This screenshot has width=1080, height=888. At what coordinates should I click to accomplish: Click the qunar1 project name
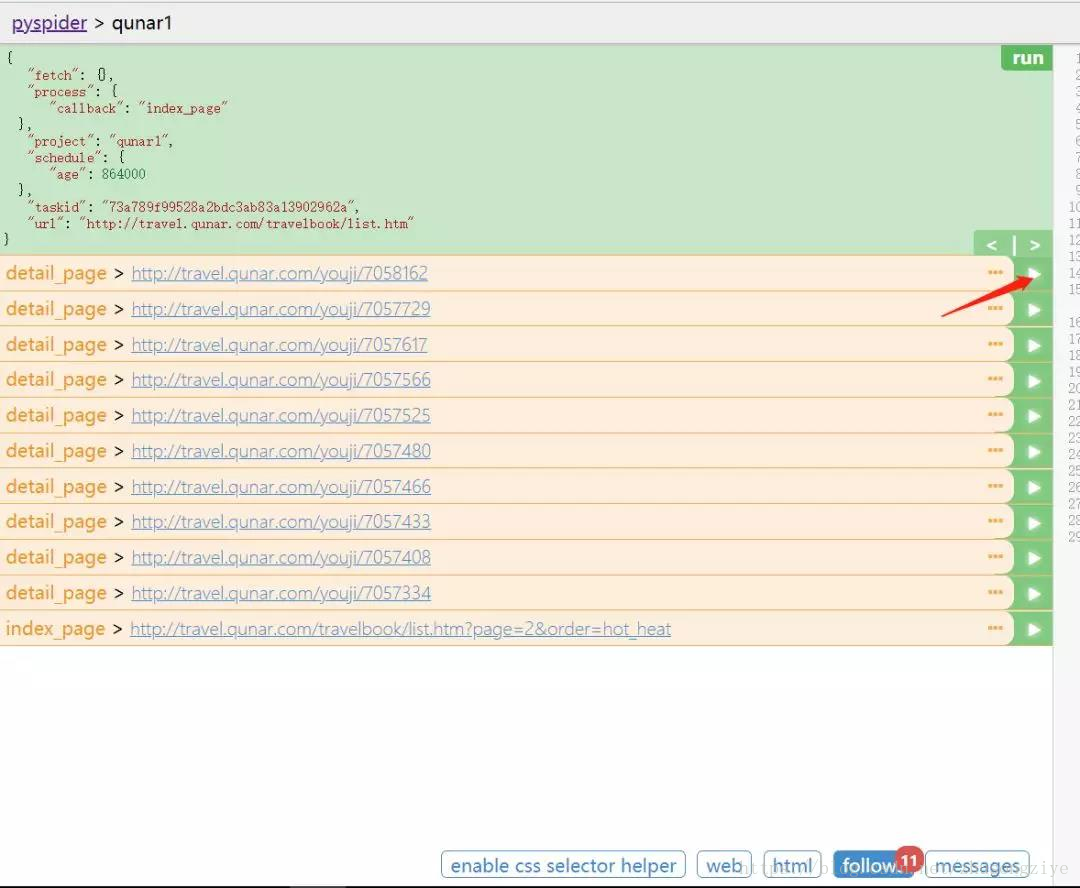pyautogui.click(x=142, y=23)
